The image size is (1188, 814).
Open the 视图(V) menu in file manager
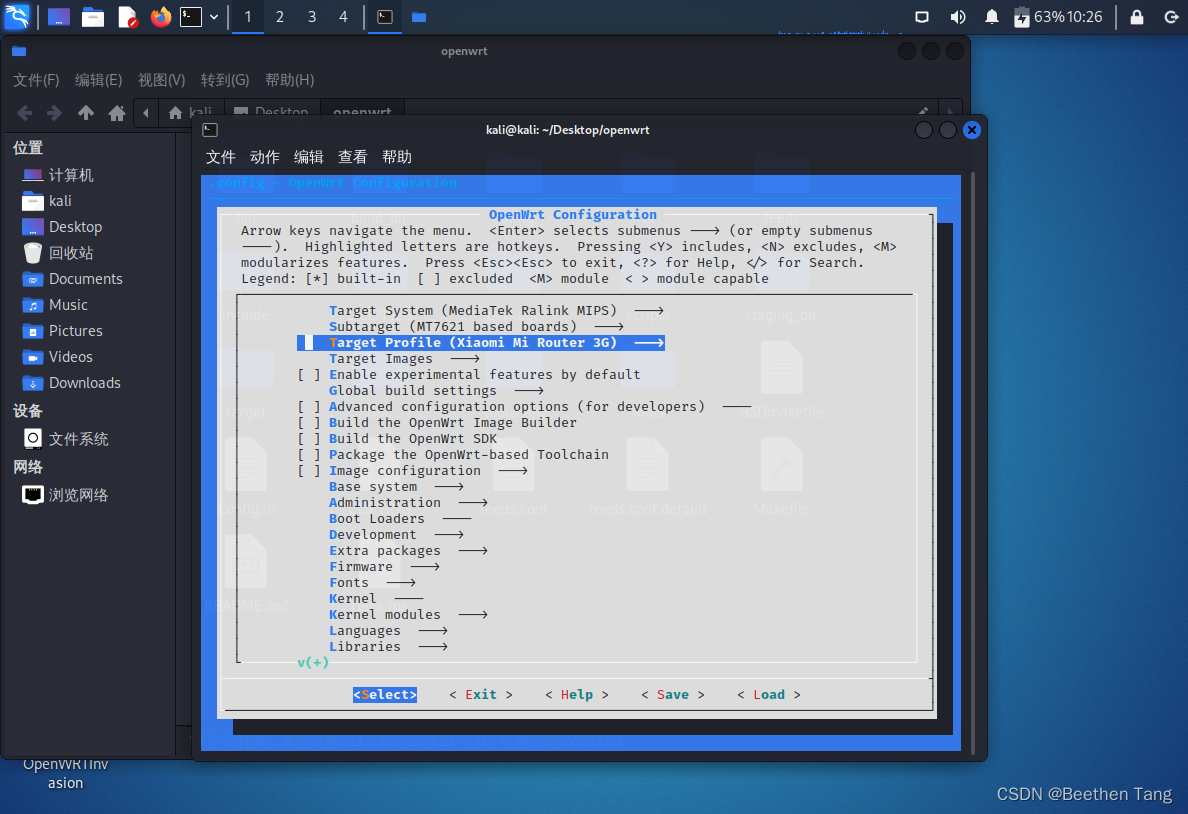point(161,80)
